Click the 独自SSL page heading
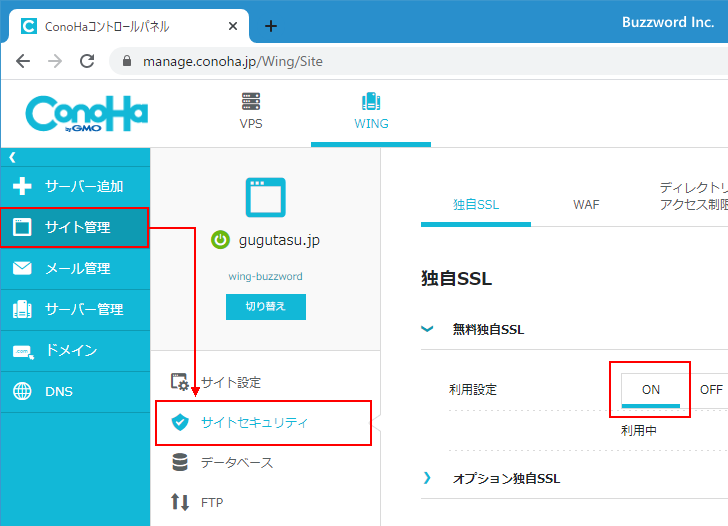 [x=456, y=279]
